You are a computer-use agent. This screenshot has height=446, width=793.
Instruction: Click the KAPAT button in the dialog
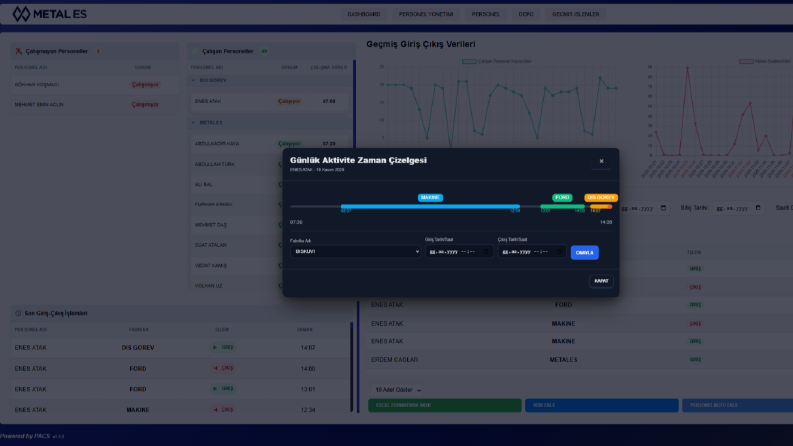click(601, 281)
